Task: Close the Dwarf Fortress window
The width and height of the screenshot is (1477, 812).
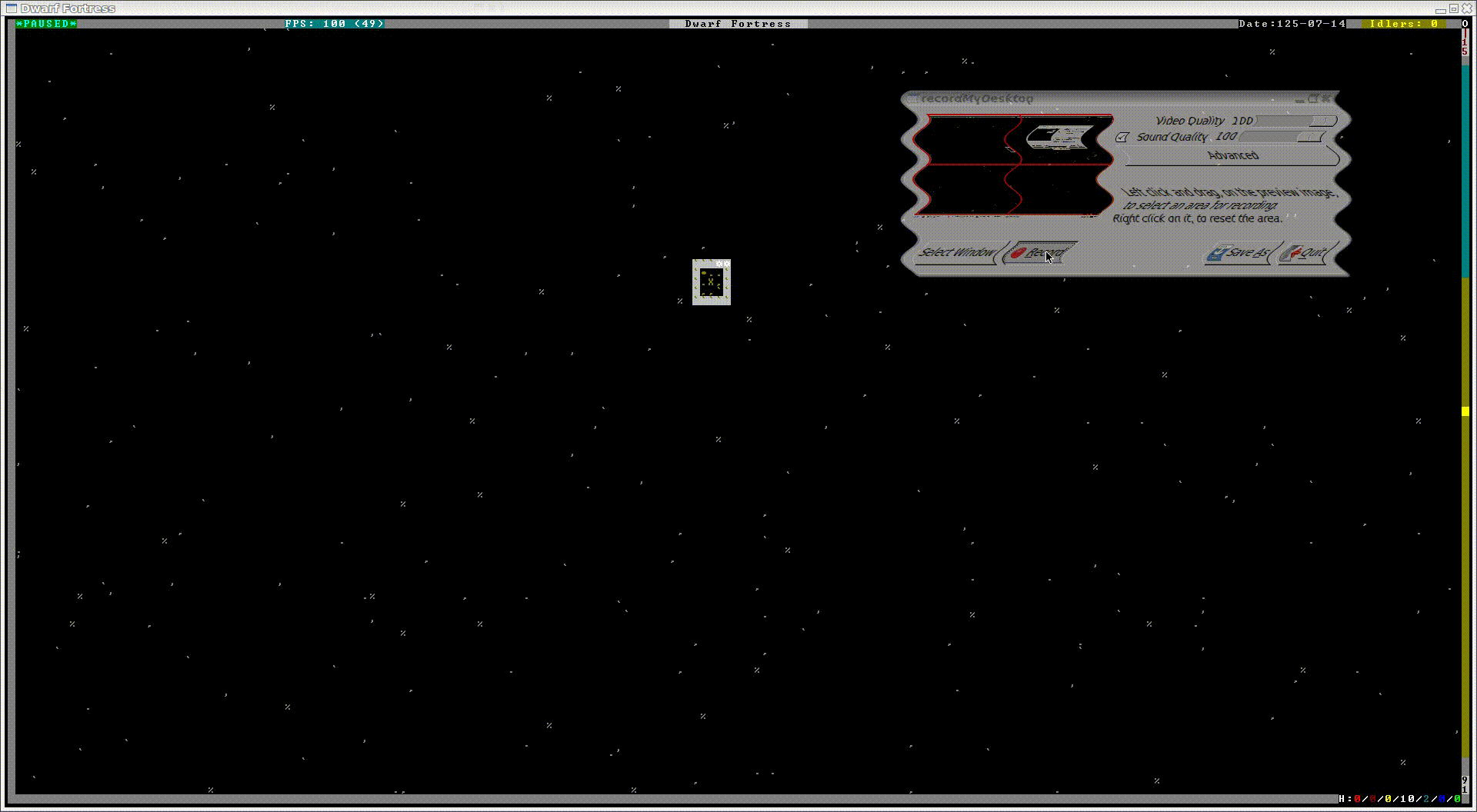Action: tap(1468, 8)
